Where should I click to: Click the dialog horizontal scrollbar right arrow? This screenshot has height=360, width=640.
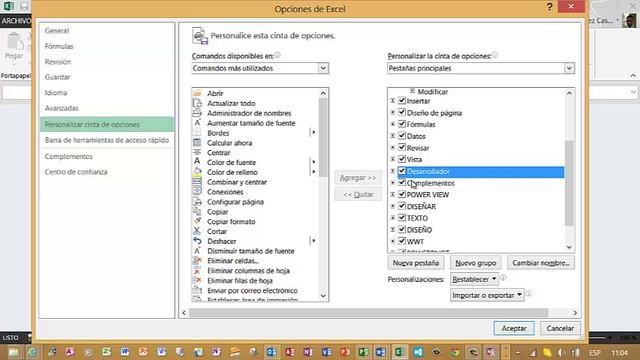575,313
